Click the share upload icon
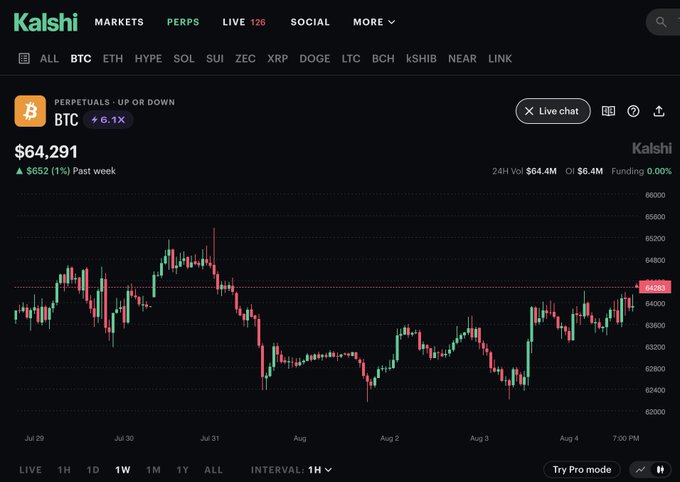 coord(659,111)
